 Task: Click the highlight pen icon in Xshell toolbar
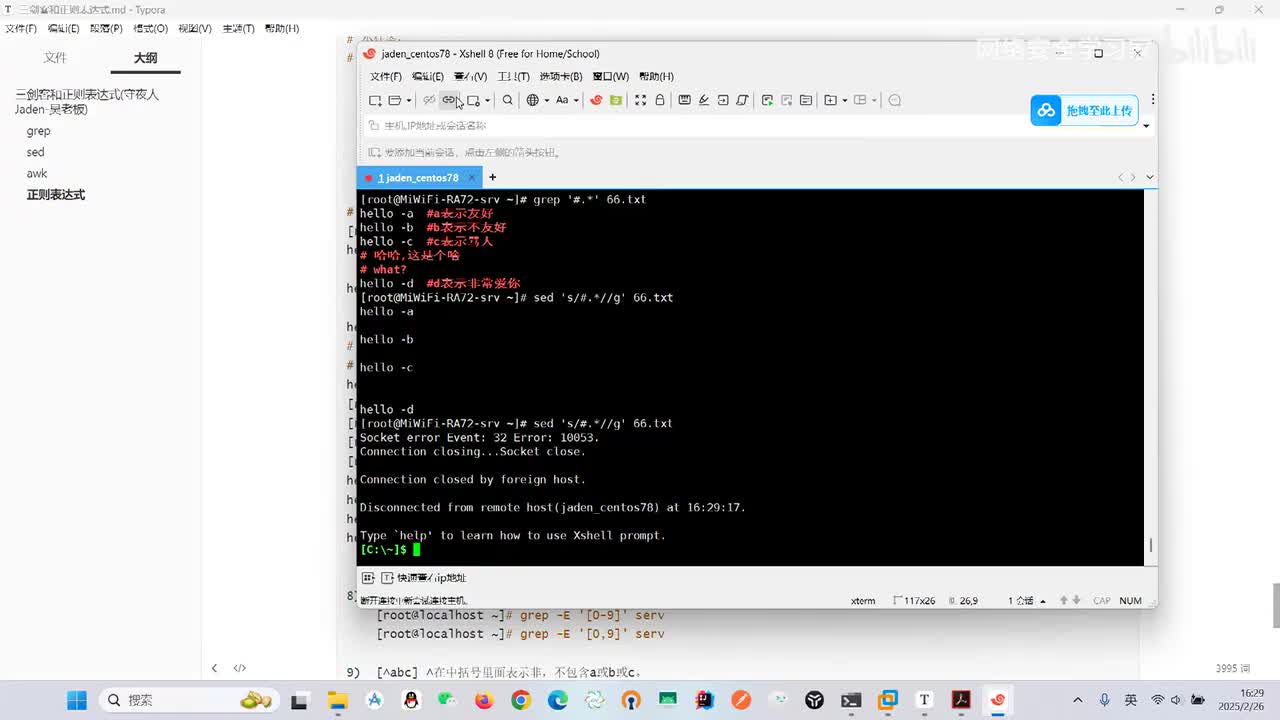point(704,100)
